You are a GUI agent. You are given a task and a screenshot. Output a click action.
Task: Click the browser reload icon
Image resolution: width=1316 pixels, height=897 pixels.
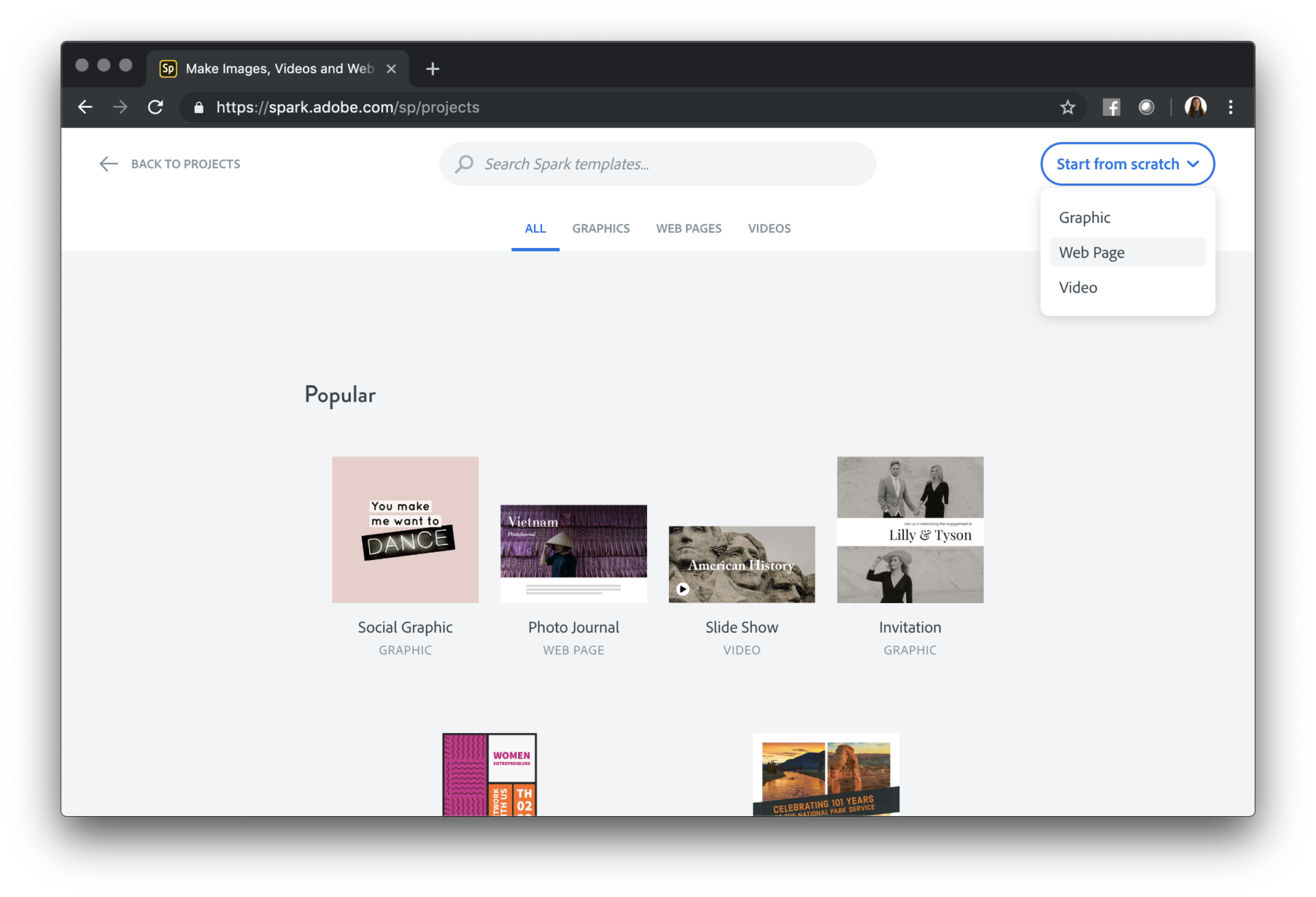click(156, 108)
